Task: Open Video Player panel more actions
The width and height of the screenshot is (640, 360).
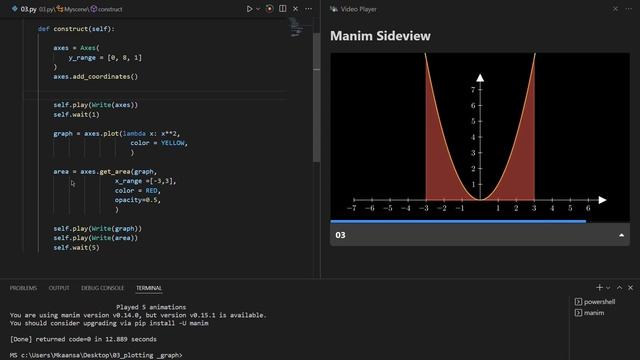Action: (x=629, y=9)
